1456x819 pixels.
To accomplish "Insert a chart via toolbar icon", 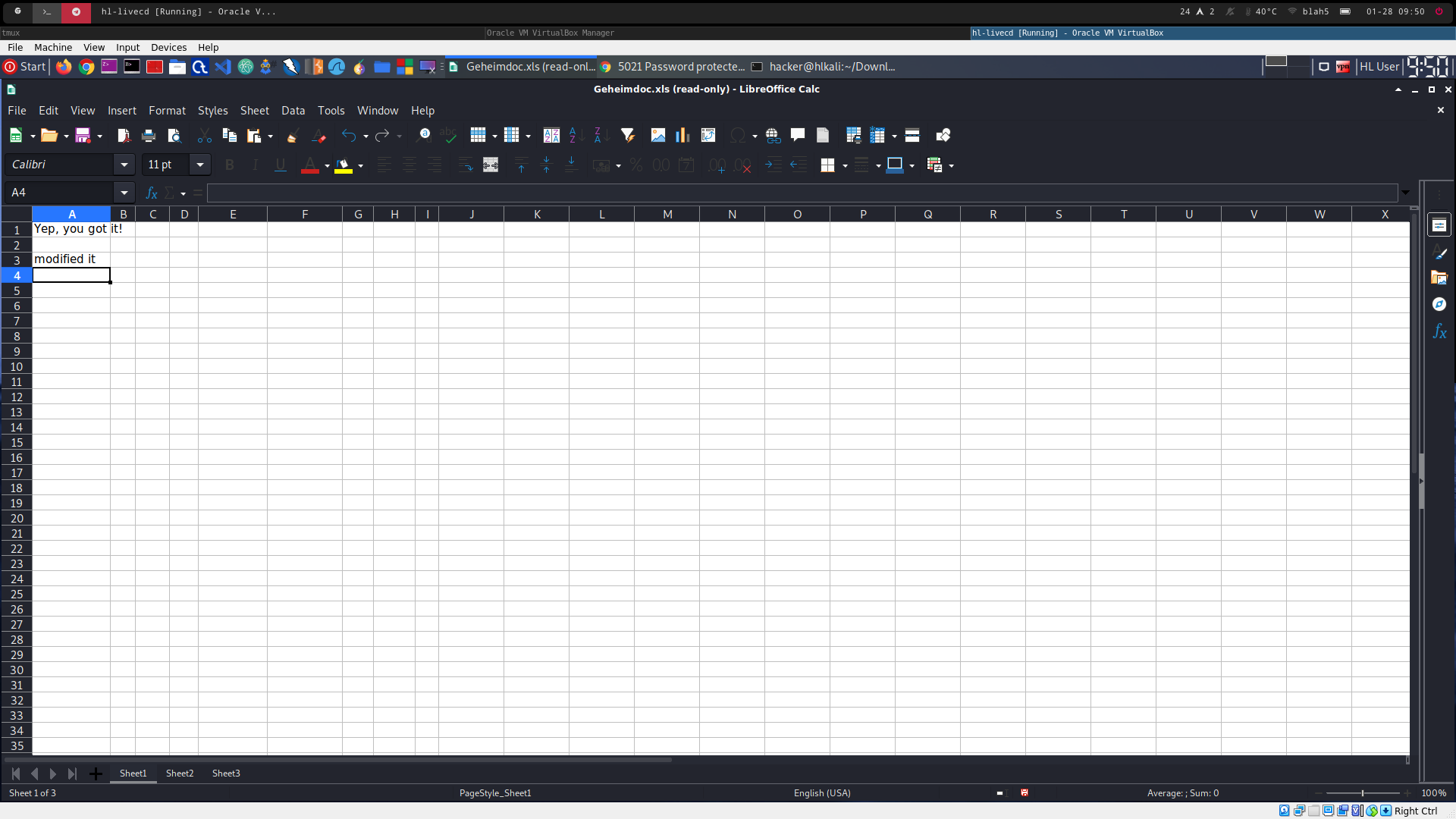I will click(x=682, y=136).
